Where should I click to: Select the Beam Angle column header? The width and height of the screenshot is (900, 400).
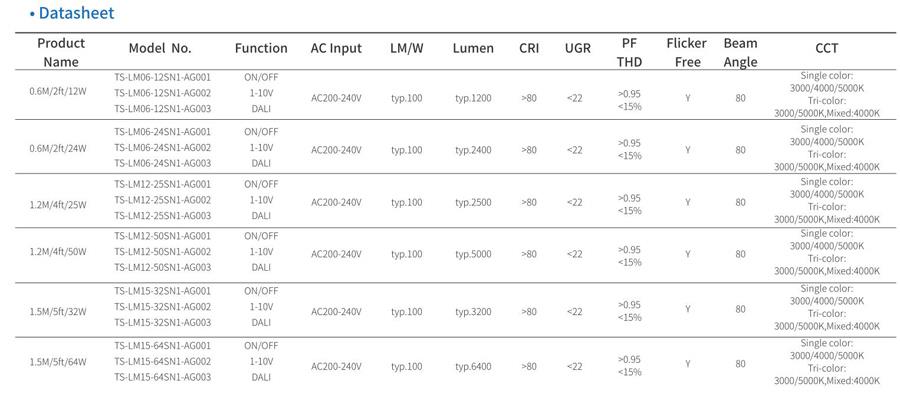pos(740,52)
